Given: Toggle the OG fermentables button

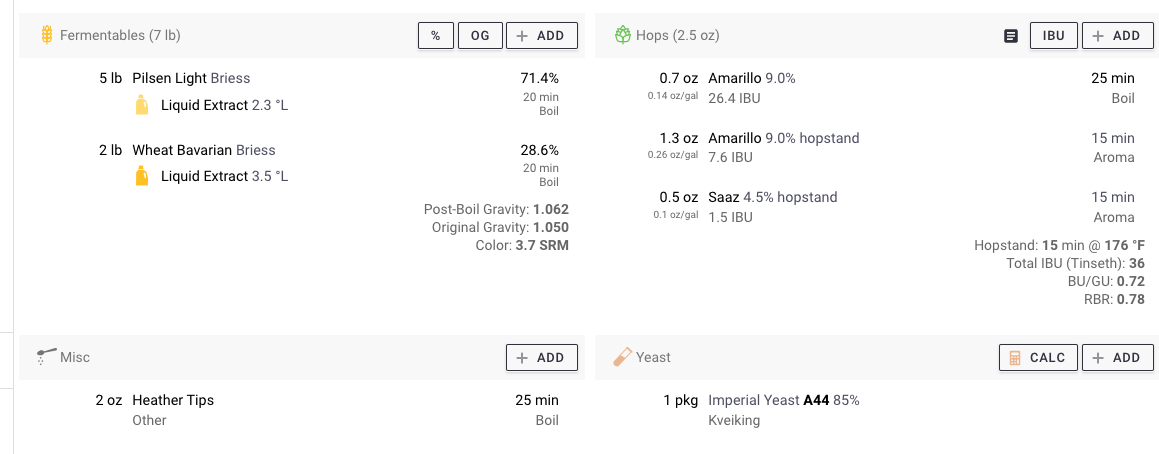Looking at the screenshot, I should click(480, 35).
